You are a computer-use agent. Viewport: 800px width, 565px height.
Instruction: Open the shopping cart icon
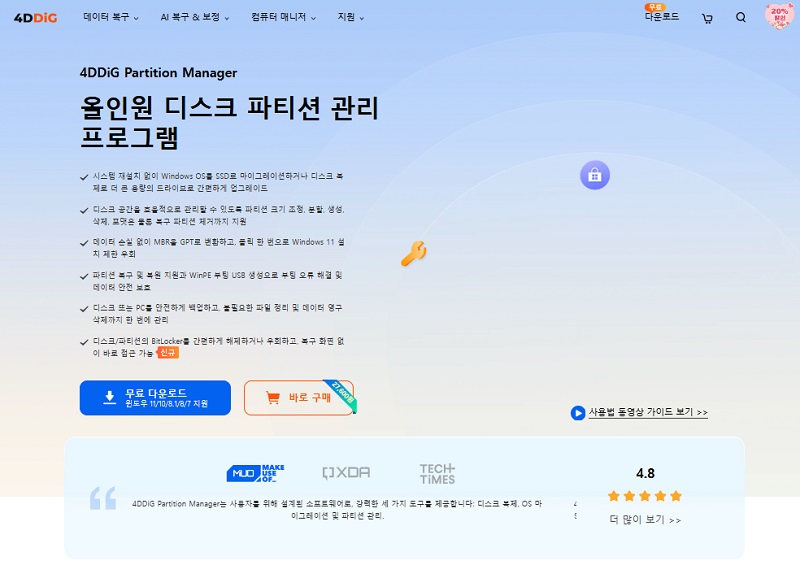707,19
